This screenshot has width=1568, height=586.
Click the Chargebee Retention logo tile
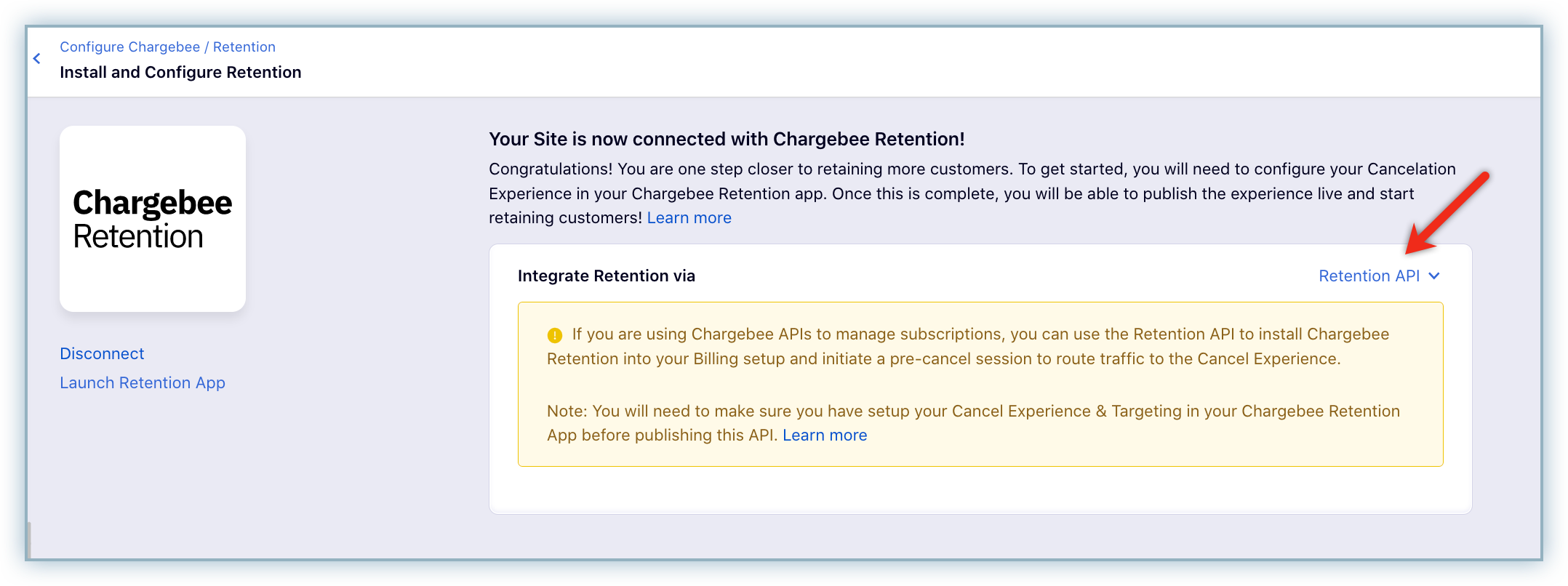(153, 219)
